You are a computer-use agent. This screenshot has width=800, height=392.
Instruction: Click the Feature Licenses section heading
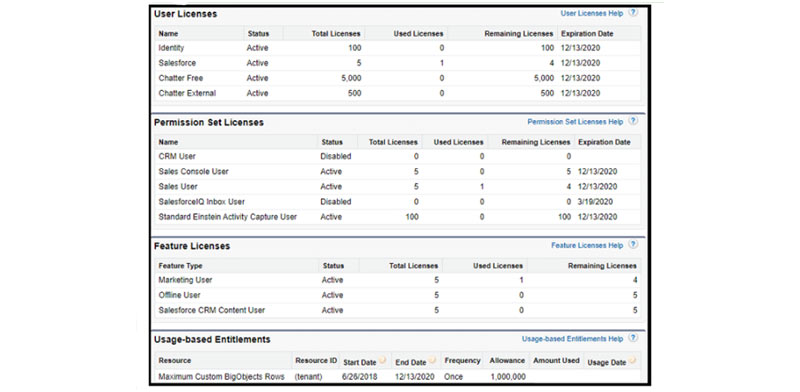pyautogui.click(x=192, y=246)
